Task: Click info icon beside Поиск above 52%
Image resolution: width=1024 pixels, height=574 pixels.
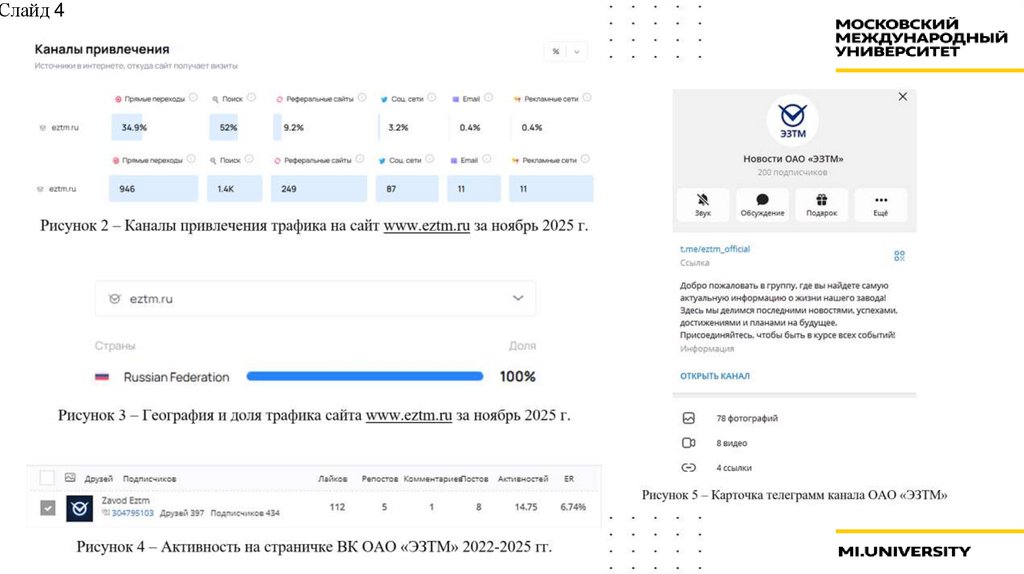Action: coord(251,98)
